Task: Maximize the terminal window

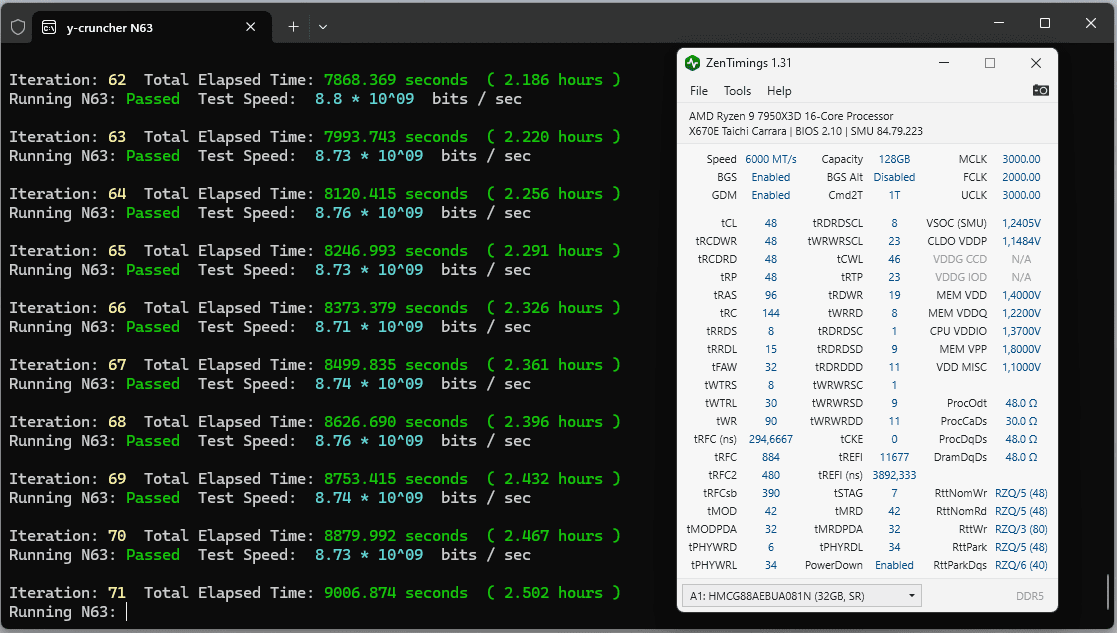Action: 1044,23
